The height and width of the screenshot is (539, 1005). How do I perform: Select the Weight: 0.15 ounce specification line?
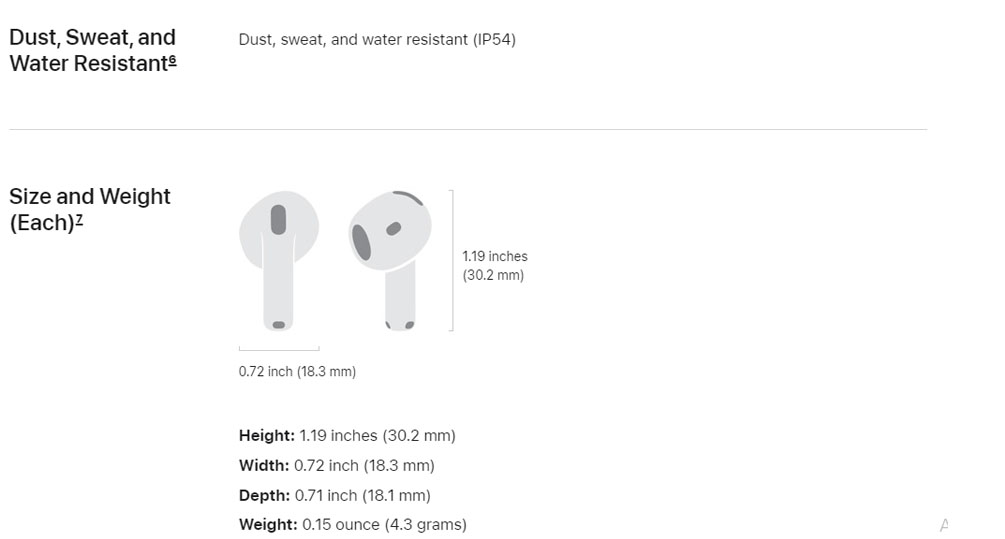coord(352,525)
